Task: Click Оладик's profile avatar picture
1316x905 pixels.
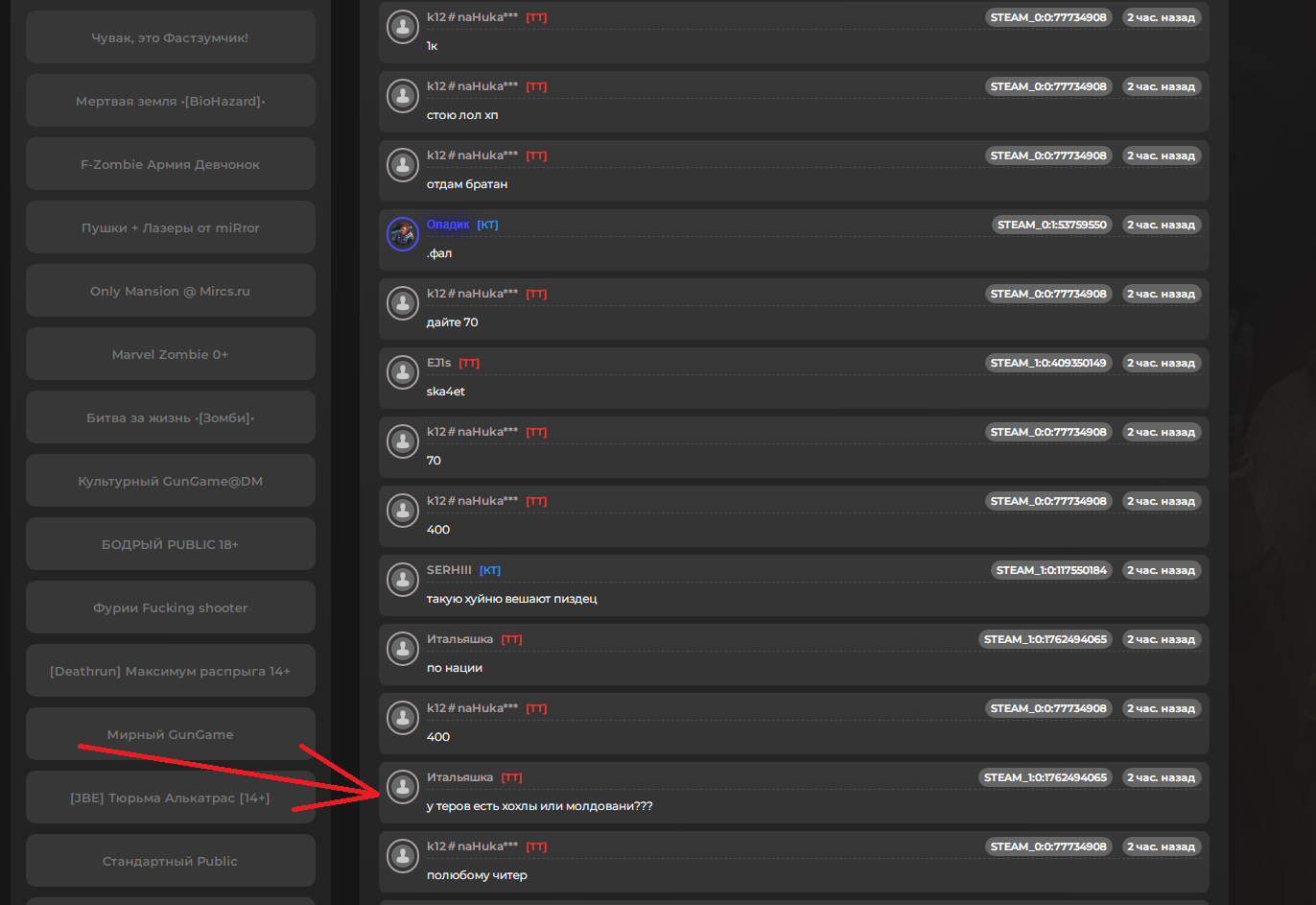Action: (x=403, y=233)
